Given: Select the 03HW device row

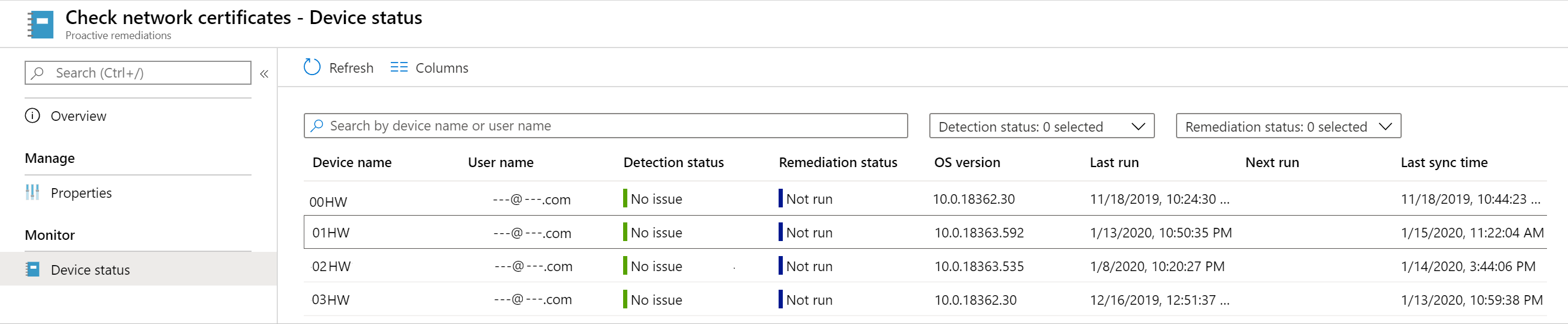Looking at the screenshot, I should pyautogui.click(x=331, y=299).
